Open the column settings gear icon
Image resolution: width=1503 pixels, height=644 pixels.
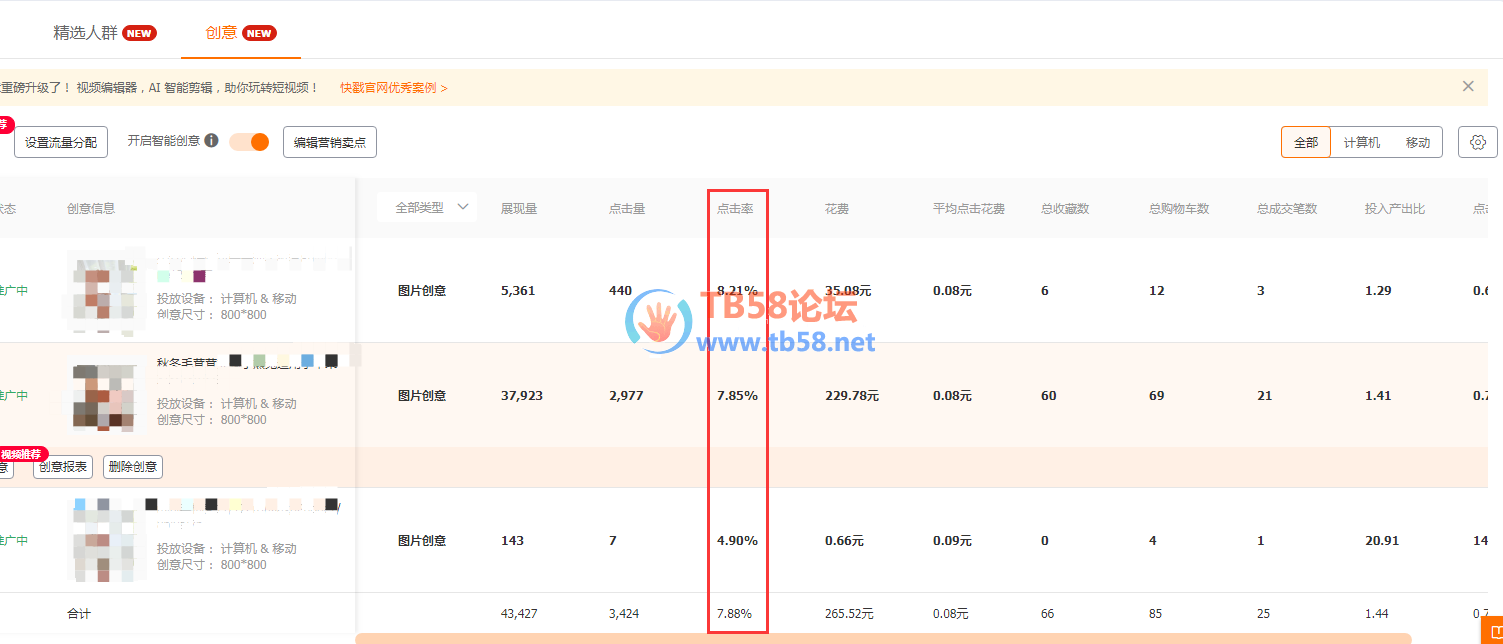coord(1477,142)
